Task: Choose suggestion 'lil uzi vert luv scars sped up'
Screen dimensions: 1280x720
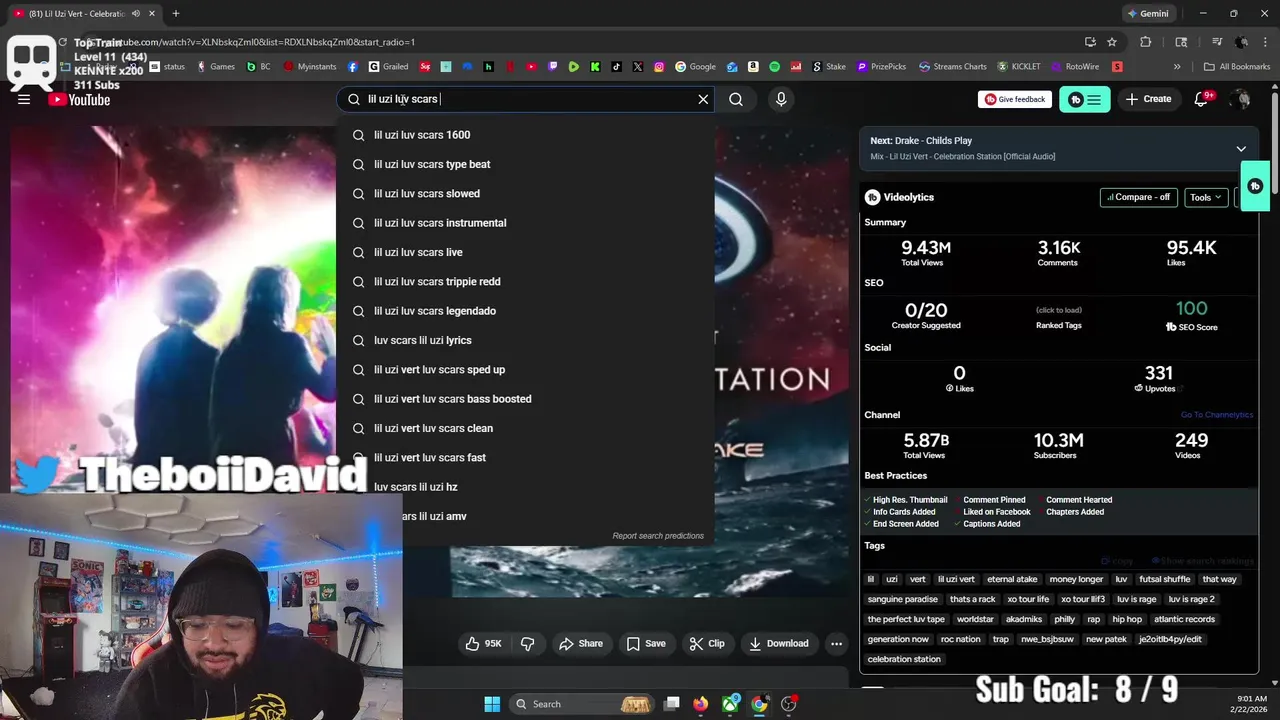Action: coord(526,370)
